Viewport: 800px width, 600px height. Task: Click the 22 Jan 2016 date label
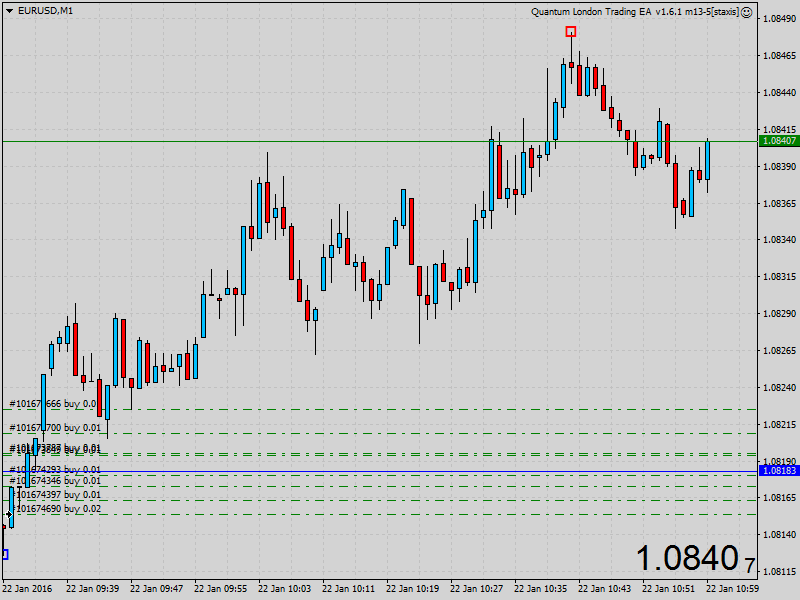click(x=27, y=589)
